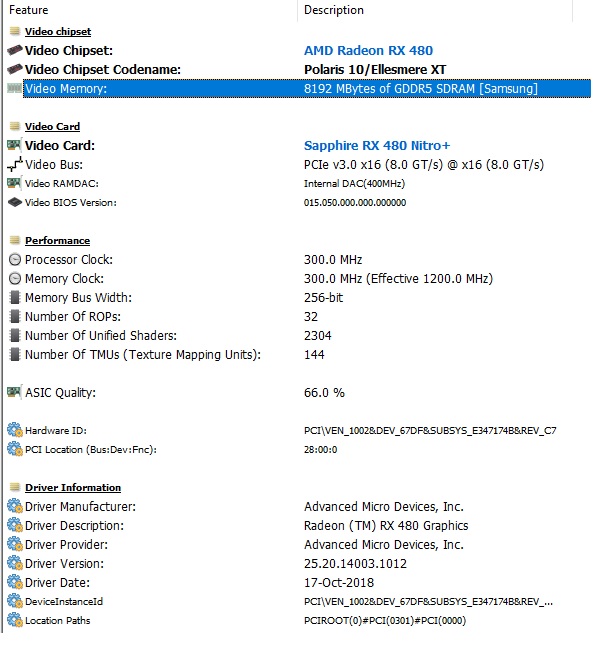596x645 pixels.
Task: Open the Sapphire RX 480 Nitro+ link
Action: tap(377, 145)
